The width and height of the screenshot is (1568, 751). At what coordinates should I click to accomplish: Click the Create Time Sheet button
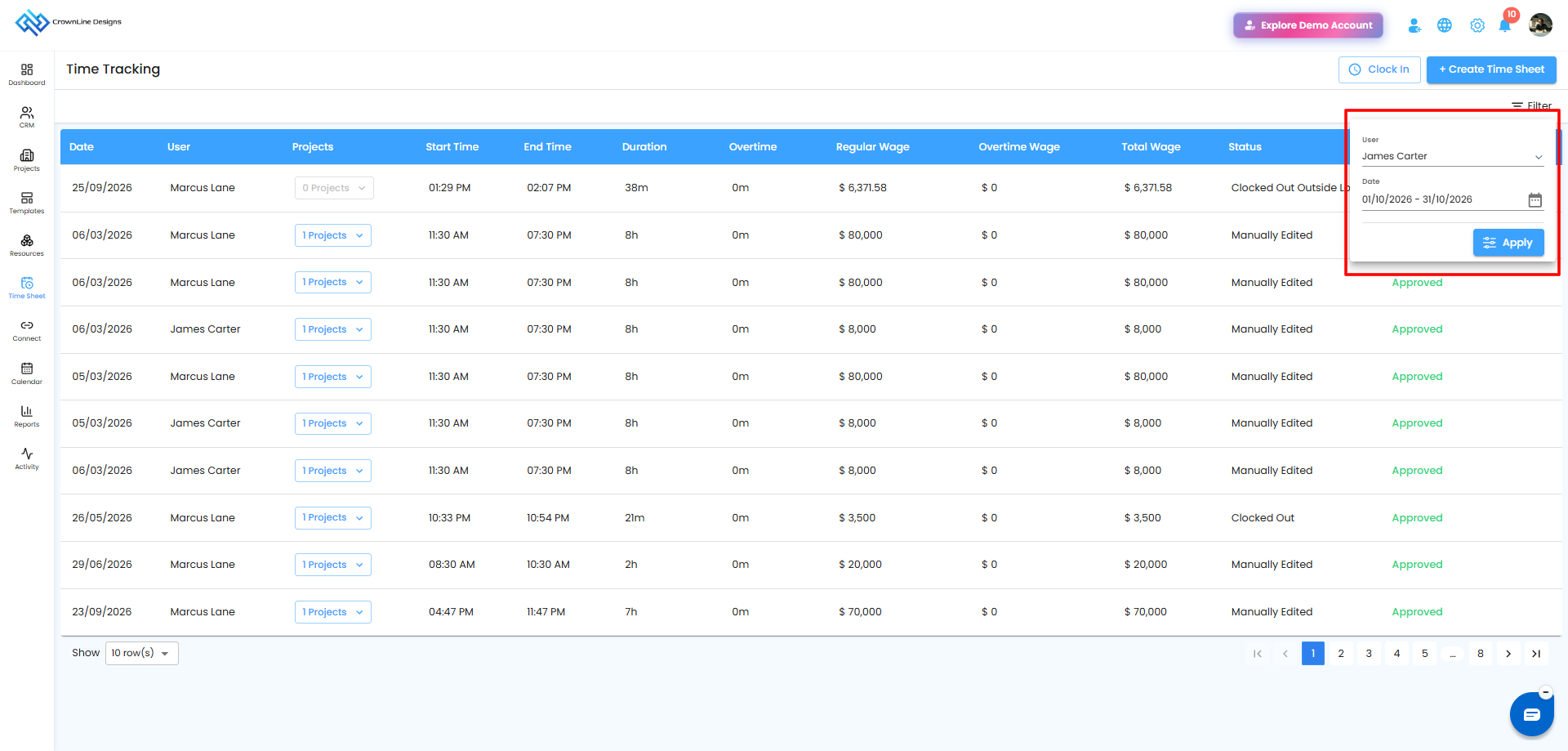(x=1491, y=69)
